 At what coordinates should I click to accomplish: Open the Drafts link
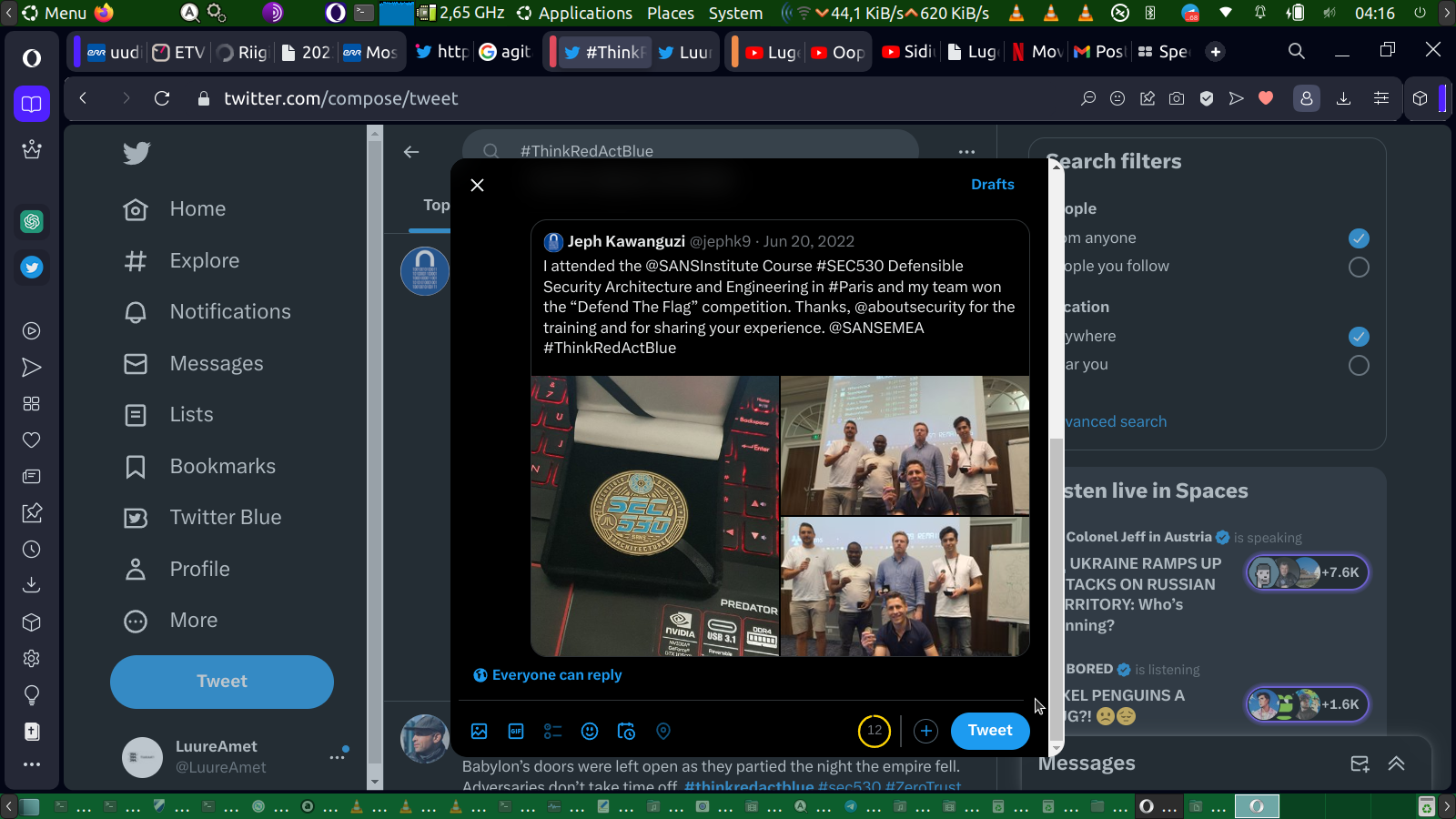tap(992, 185)
